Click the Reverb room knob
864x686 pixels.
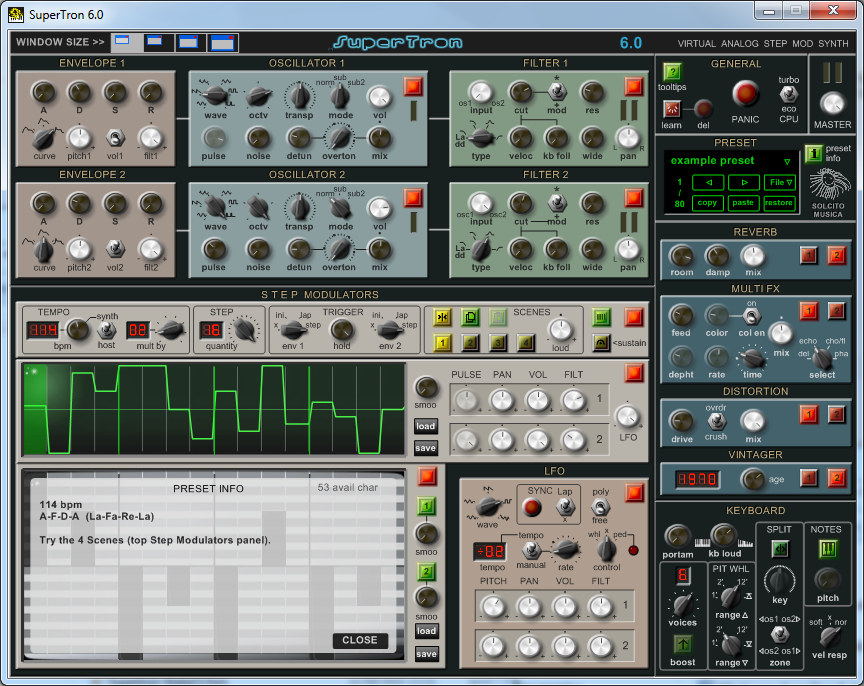click(682, 256)
